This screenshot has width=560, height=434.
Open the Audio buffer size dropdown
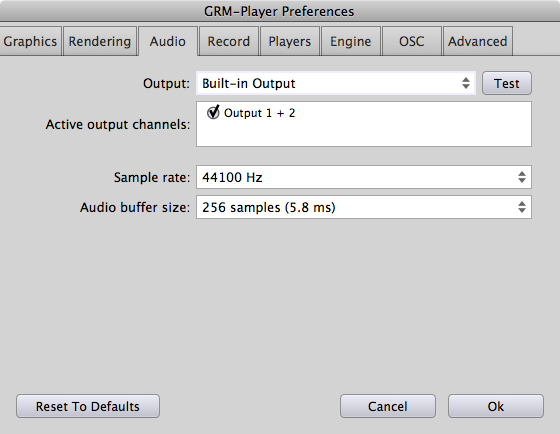pos(364,207)
